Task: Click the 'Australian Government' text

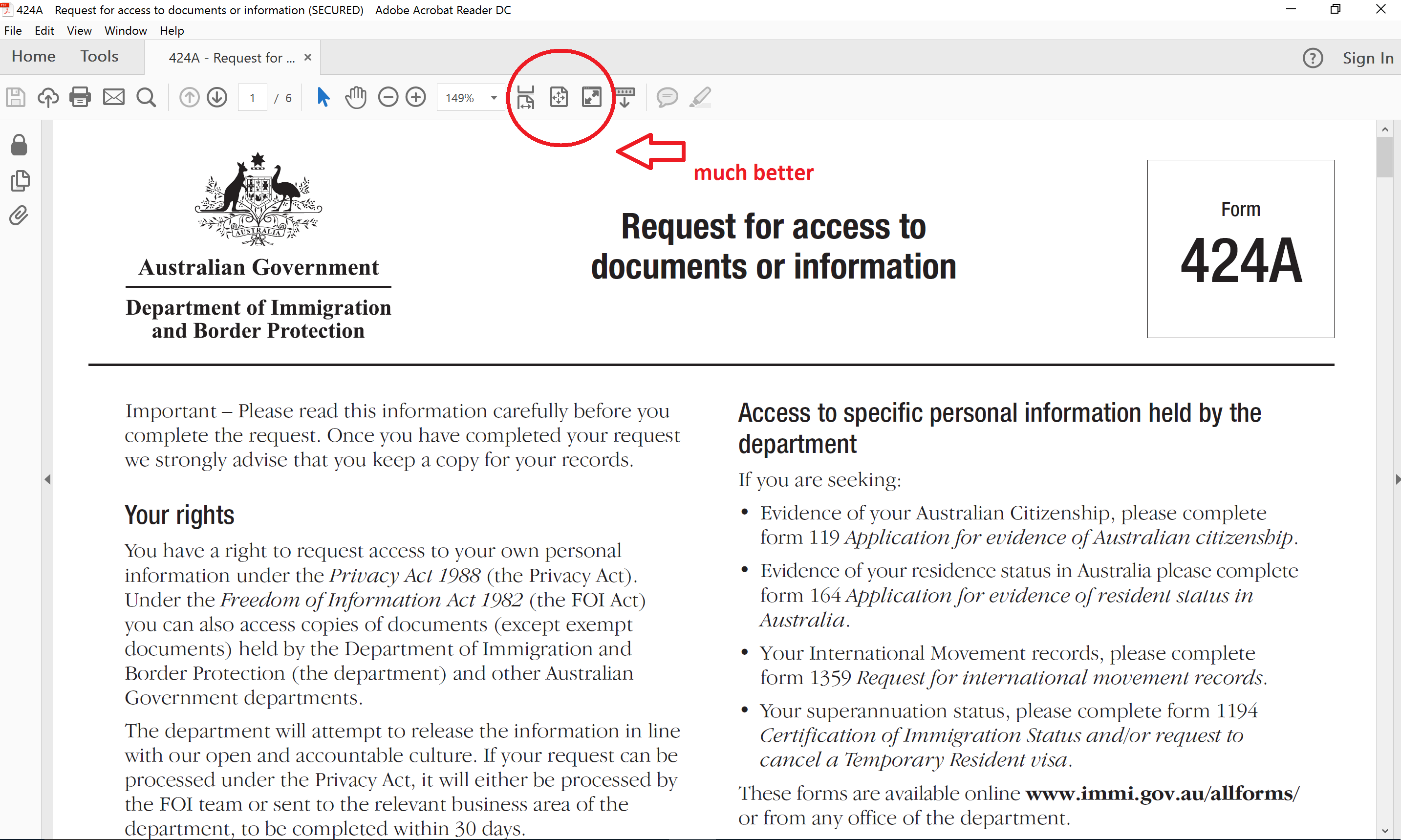Action: pos(259,267)
